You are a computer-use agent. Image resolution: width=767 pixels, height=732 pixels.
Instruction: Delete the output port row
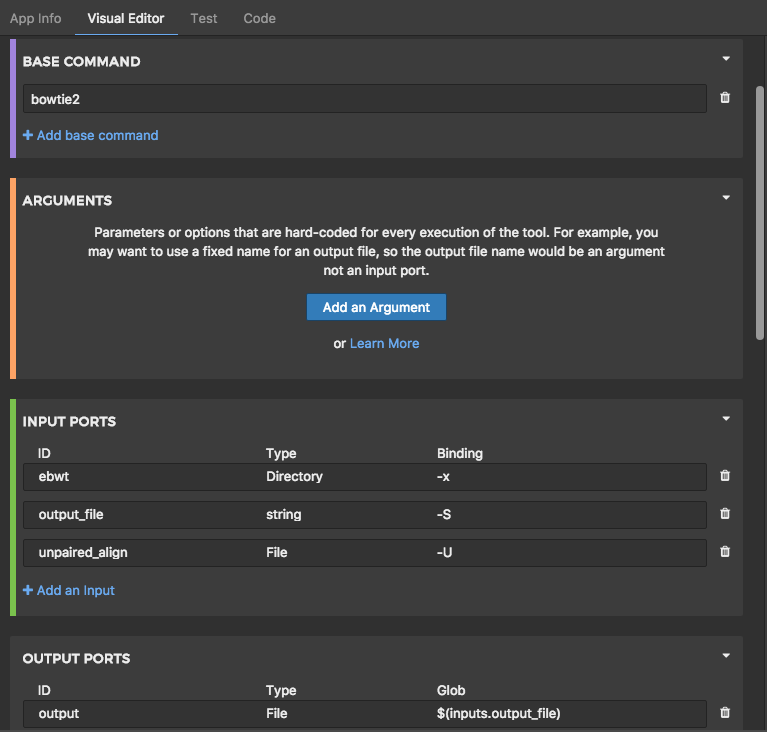[725, 713]
